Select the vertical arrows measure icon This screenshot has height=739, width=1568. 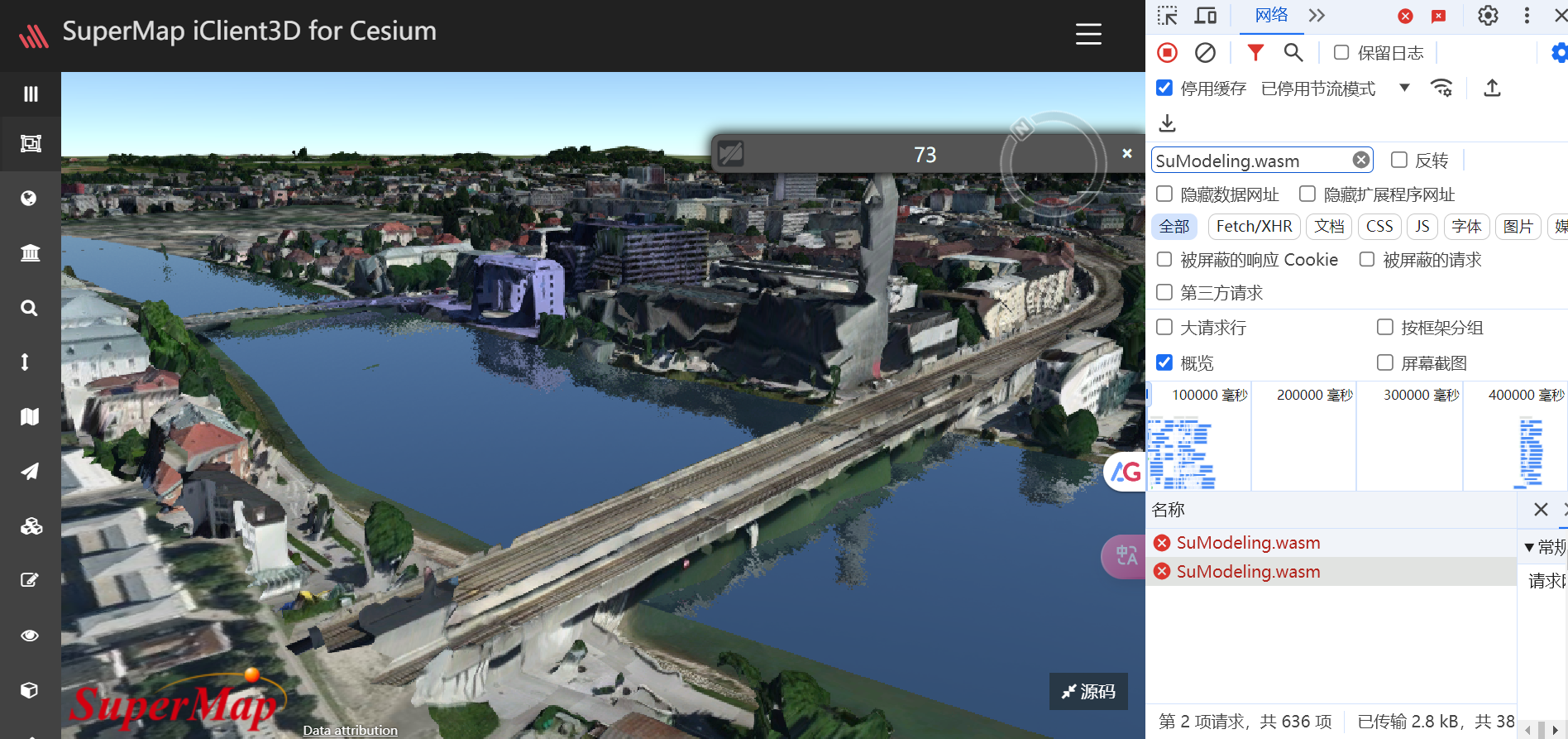click(25, 362)
